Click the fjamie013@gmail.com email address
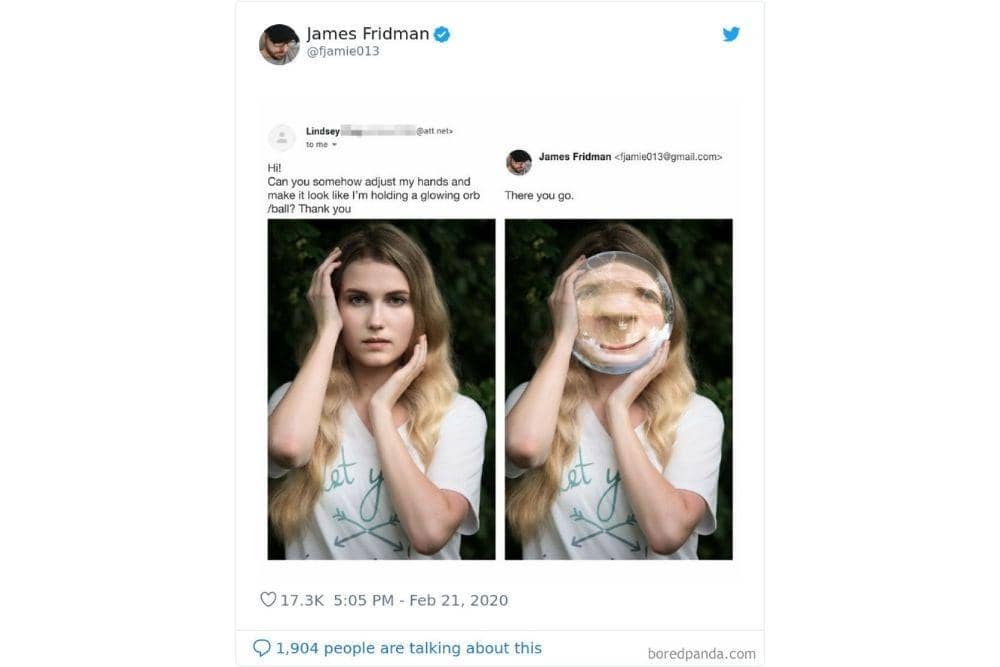 pyautogui.click(x=669, y=157)
